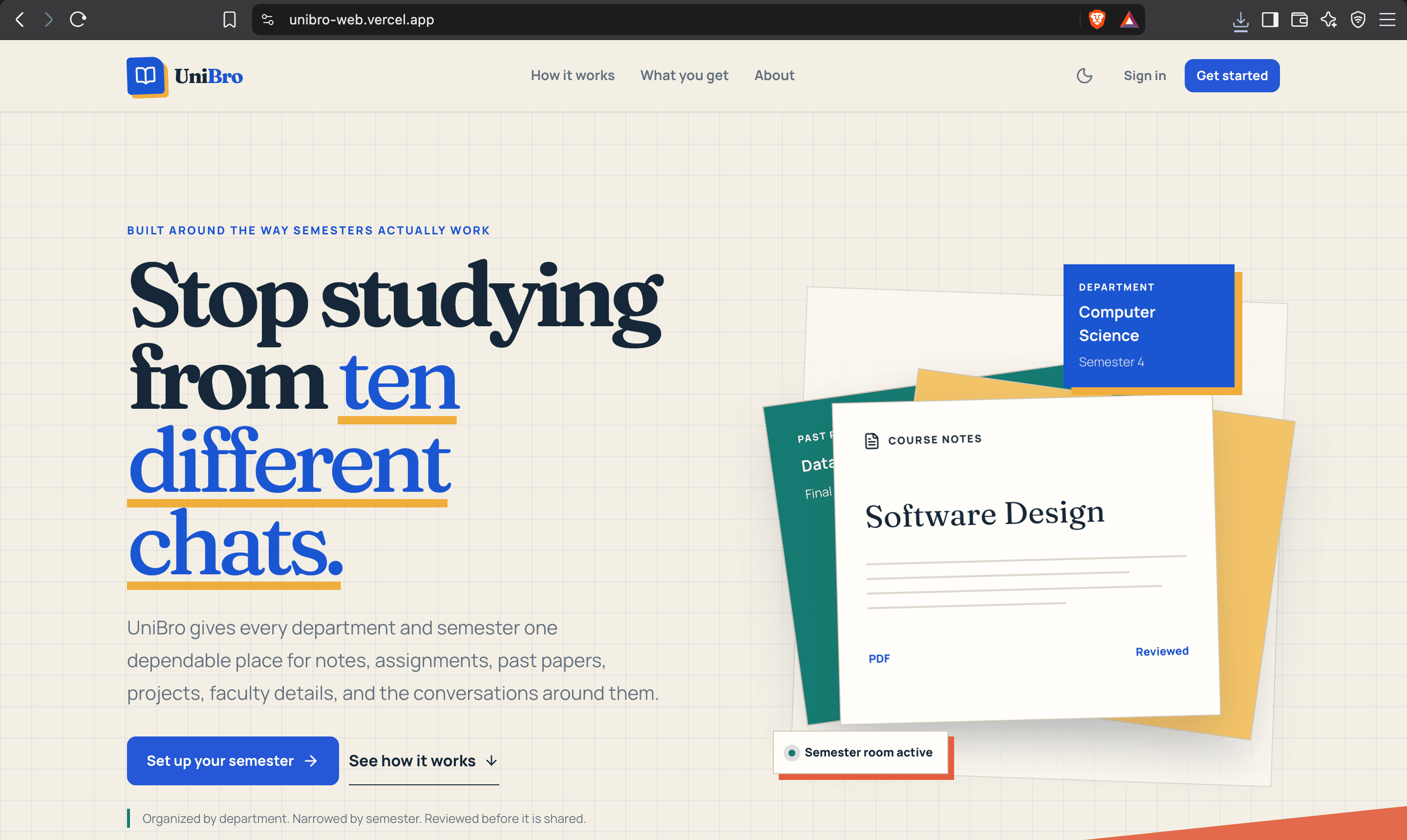
Task: Click the 'Built around the way semesters' tagline
Action: click(x=308, y=231)
